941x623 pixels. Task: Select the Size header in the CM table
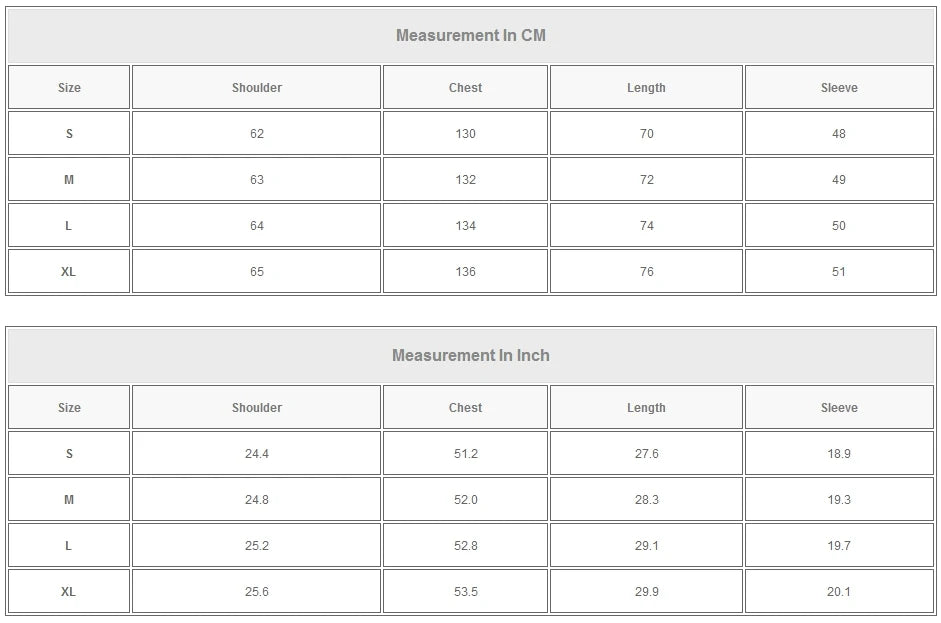[69, 88]
